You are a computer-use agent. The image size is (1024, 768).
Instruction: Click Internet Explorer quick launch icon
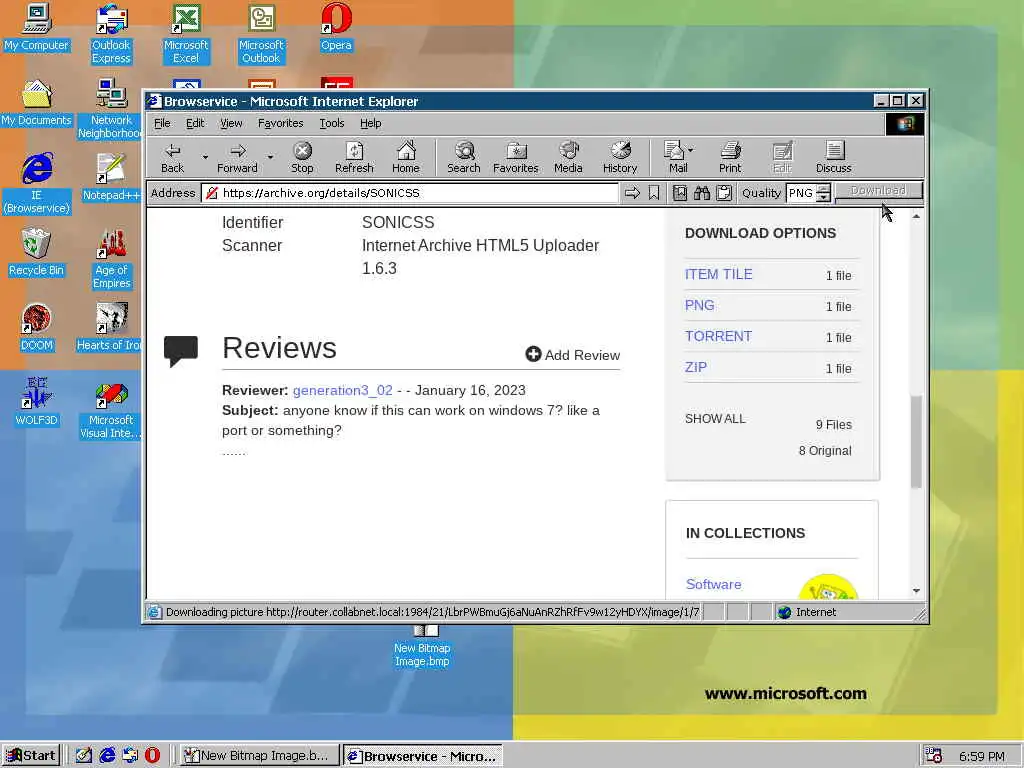pyautogui.click(x=107, y=756)
